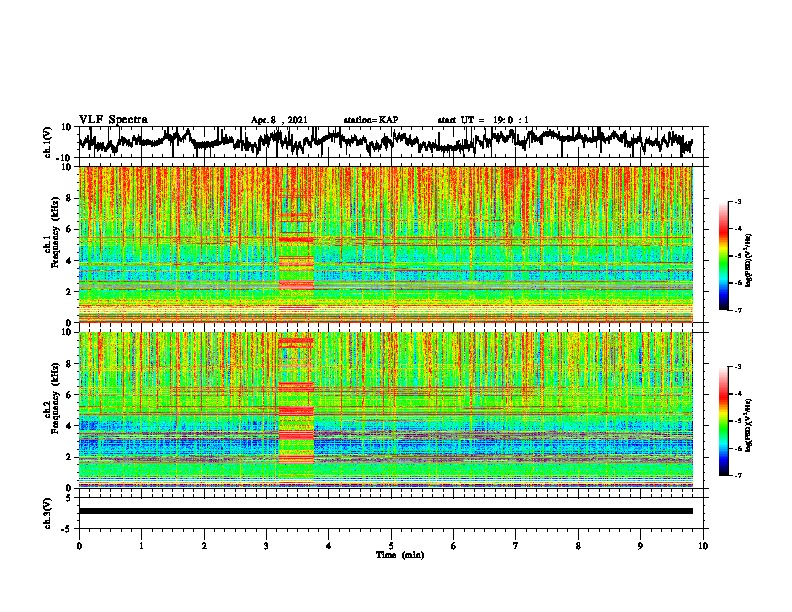Click the "2" tick on time axis
The width and height of the screenshot is (792, 612).
click(204, 546)
